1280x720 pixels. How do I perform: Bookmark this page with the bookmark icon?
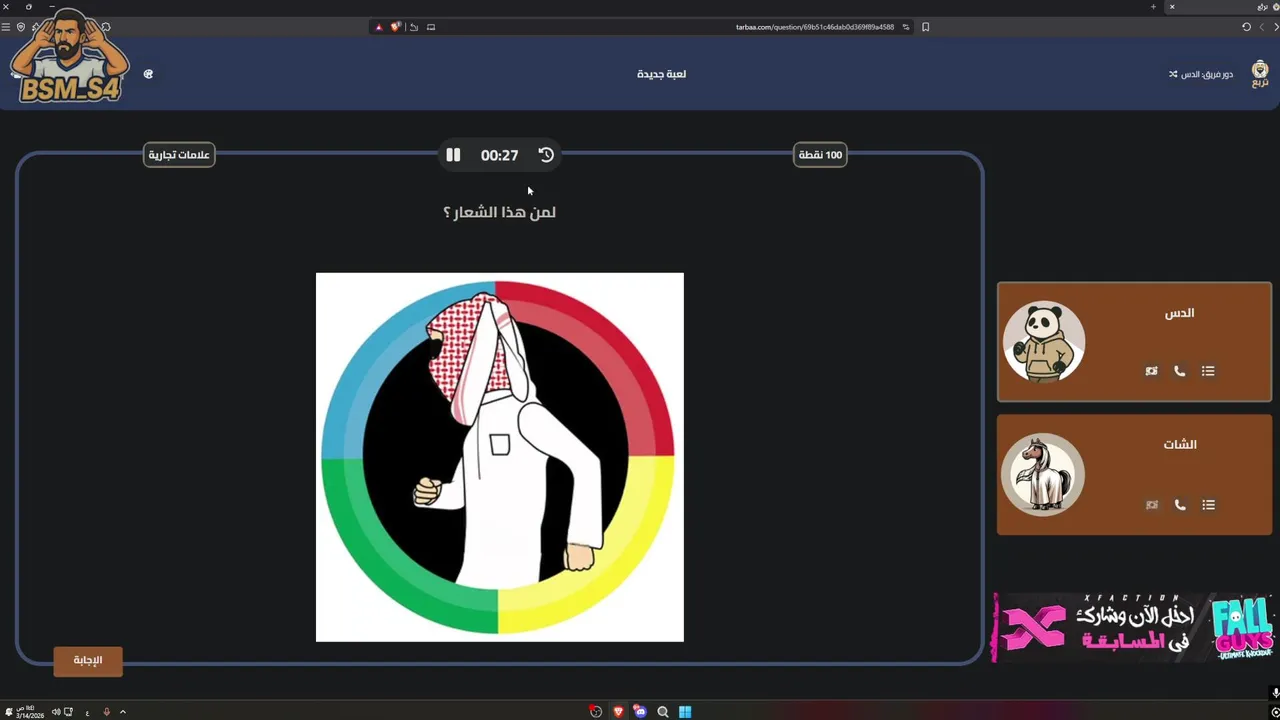pos(926,27)
